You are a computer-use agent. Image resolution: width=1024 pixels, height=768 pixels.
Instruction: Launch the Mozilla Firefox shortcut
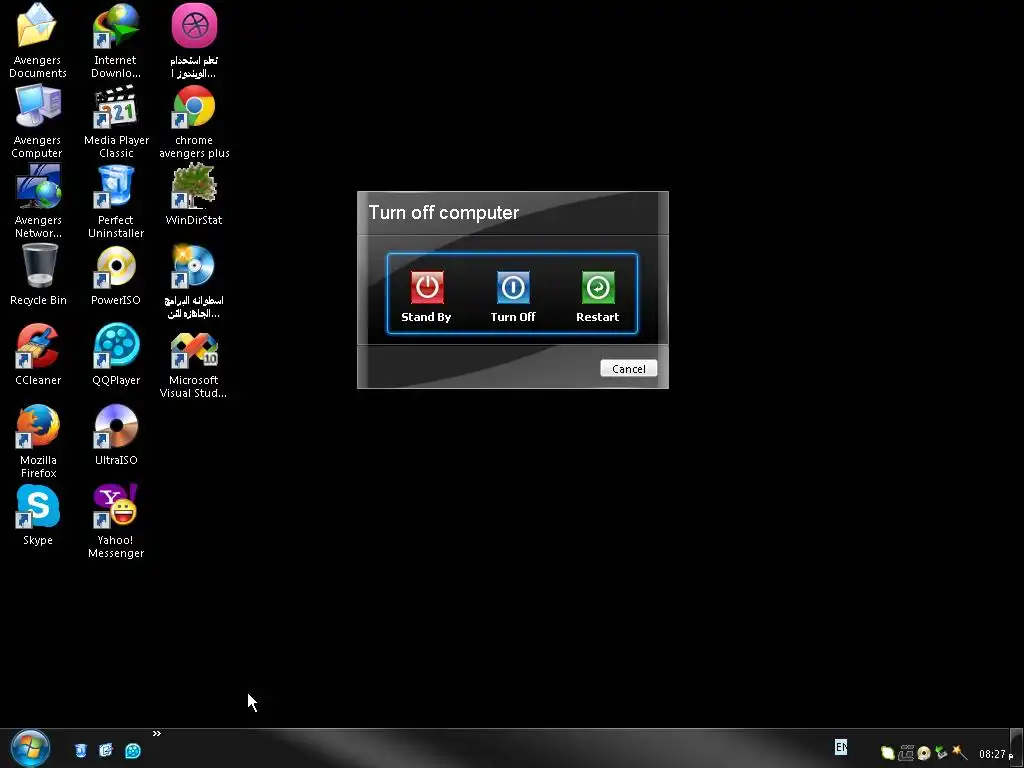pyautogui.click(x=37, y=426)
